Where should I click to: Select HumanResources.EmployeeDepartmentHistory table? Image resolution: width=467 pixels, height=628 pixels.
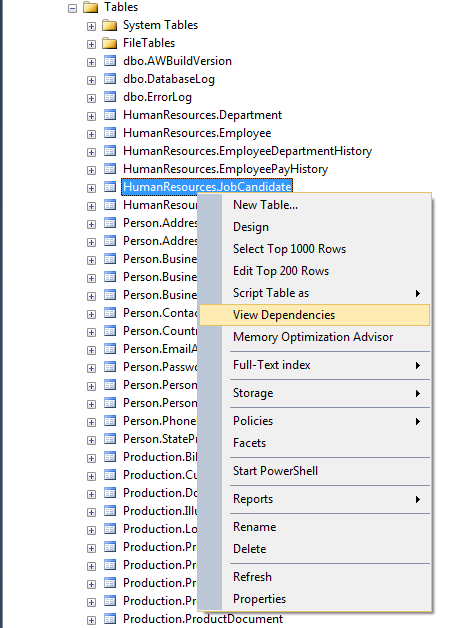[x=248, y=151]
